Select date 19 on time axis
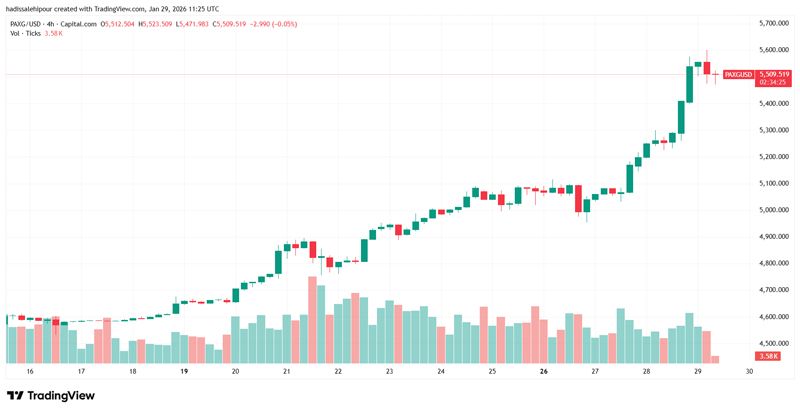The width and height of the screenshot is (800, 412). point(184,372)
